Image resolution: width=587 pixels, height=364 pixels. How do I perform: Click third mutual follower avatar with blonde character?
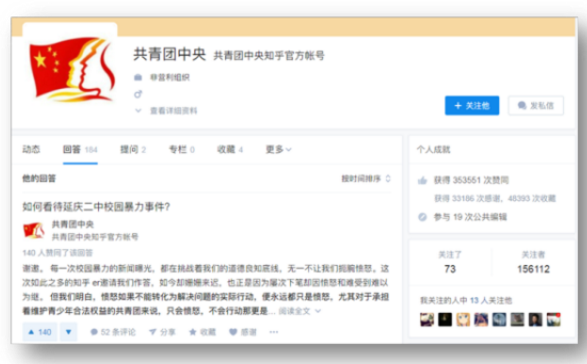463,319
